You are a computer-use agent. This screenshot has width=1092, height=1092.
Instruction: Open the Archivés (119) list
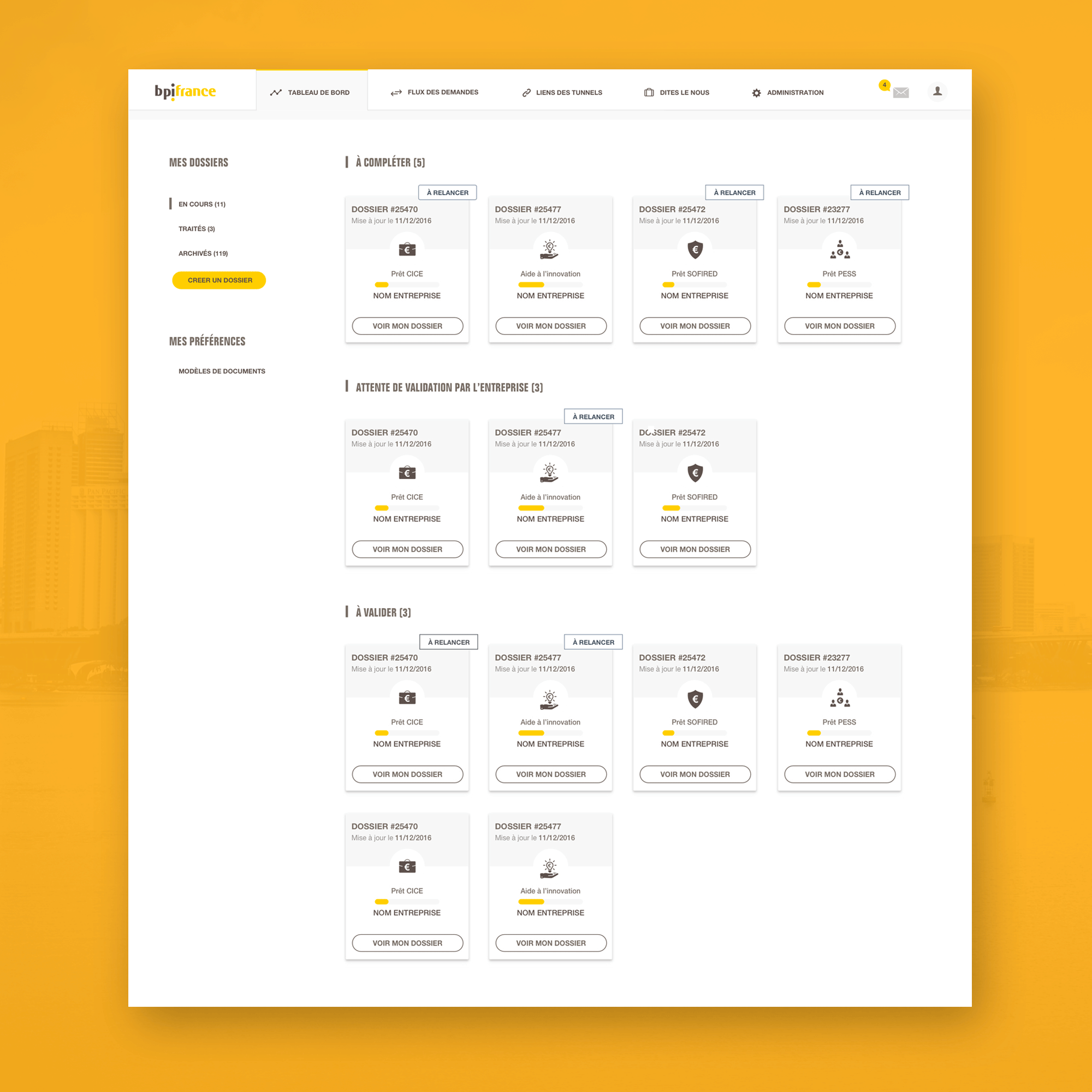203,253
